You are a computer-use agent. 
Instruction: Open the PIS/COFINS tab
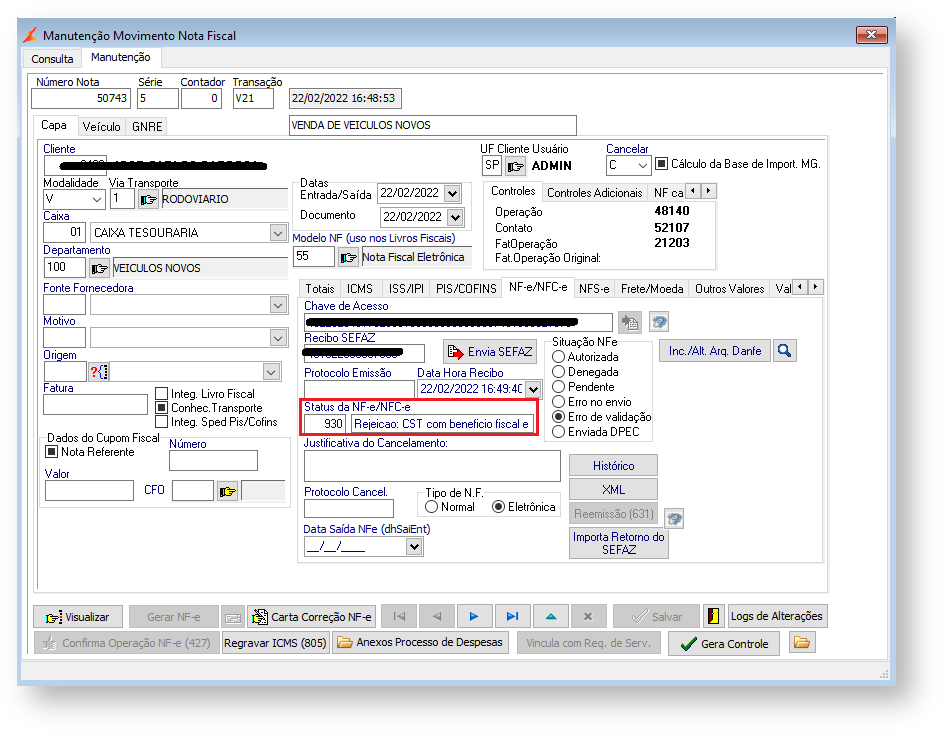(x=466, y=289)
